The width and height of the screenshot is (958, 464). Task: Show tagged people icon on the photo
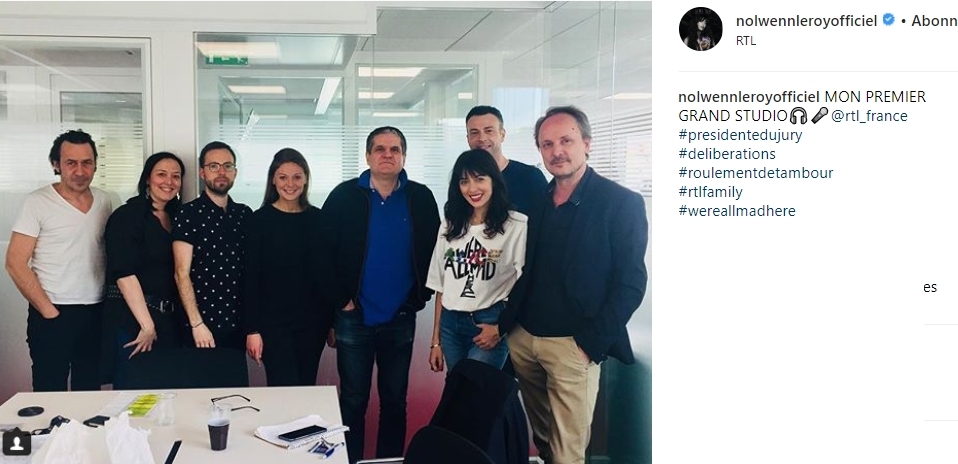point(16,442)
